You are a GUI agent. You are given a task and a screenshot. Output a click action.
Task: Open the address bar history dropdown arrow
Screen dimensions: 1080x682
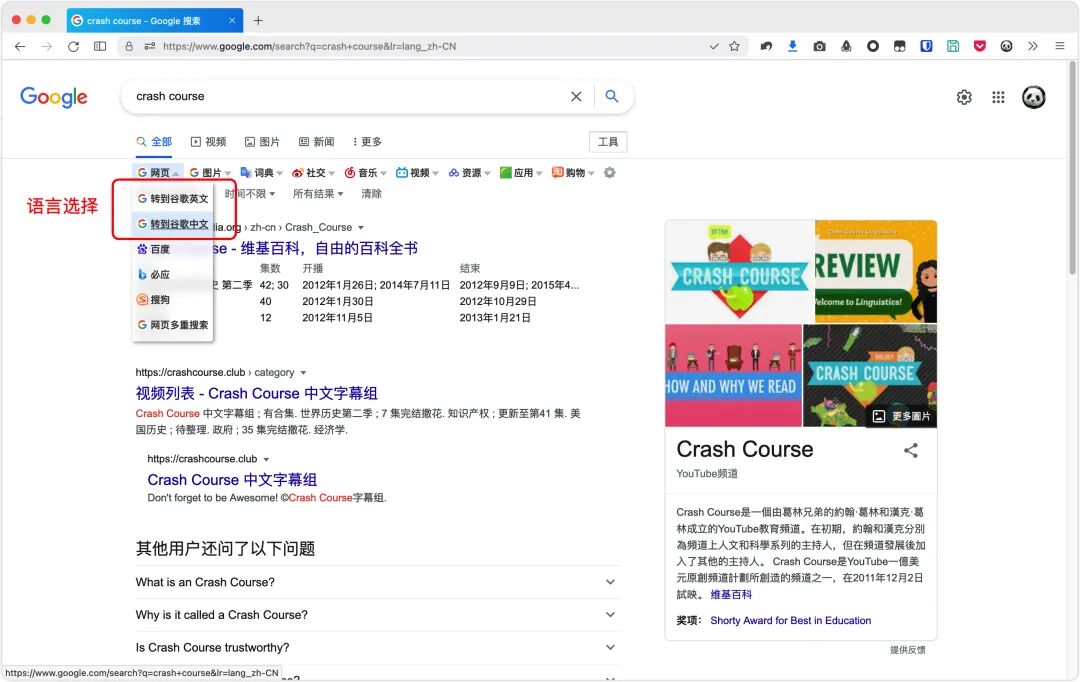tap(714, 46)
